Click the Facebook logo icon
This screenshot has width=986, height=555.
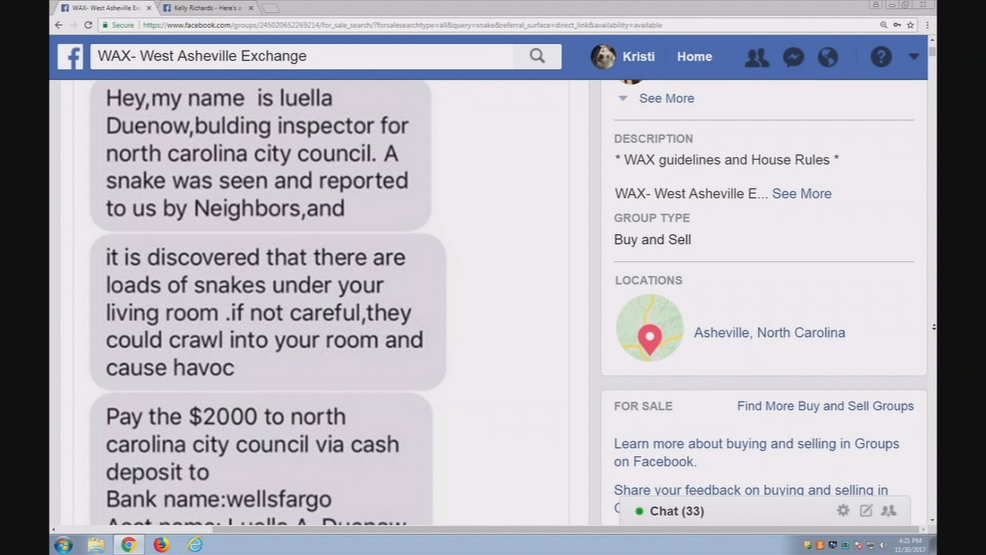coord(70,57)
